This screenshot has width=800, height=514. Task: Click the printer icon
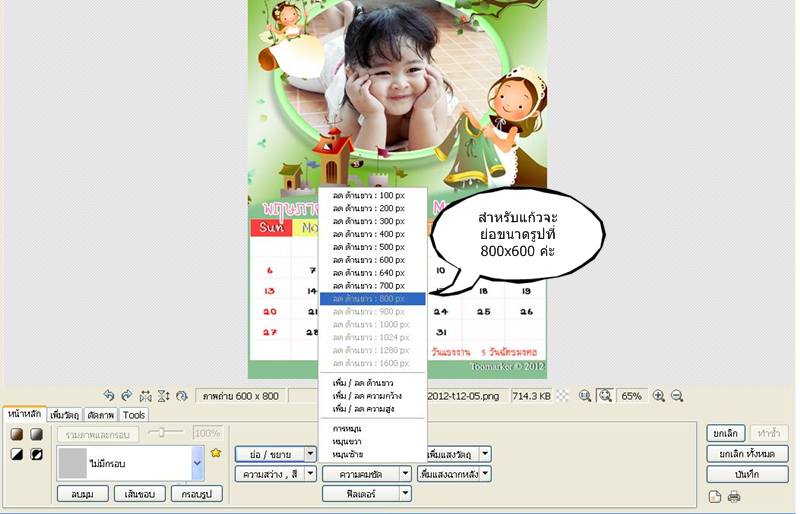(x=734, y=496)
